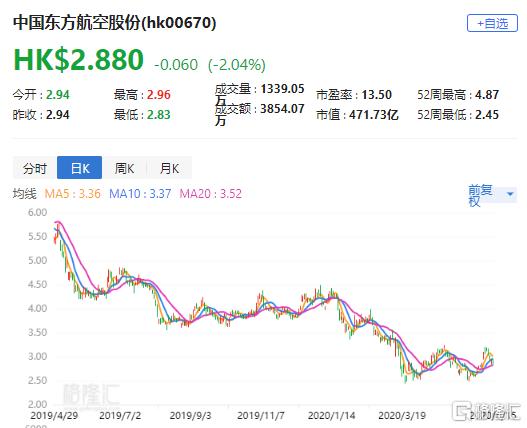Image resolution: width=527 pixels, height=428 pixels.
Task: Click the 5.50 price axis label
Action: (x=37, y=236)
